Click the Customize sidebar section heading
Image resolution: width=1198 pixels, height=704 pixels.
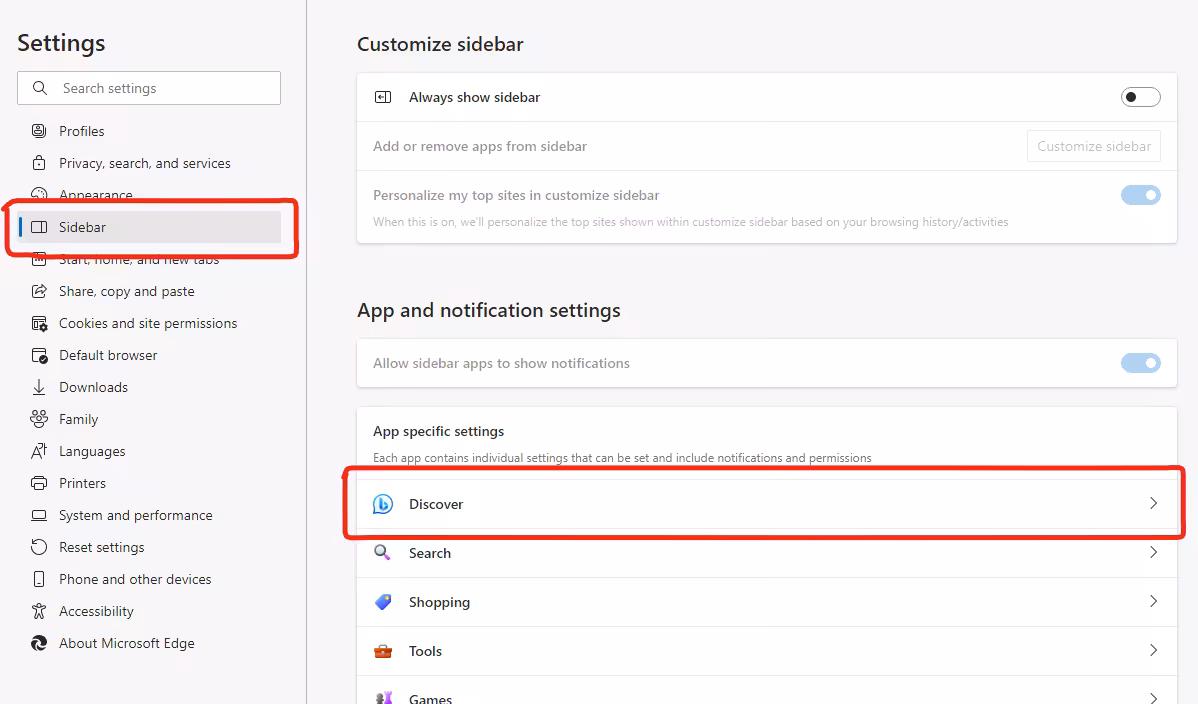440,44
